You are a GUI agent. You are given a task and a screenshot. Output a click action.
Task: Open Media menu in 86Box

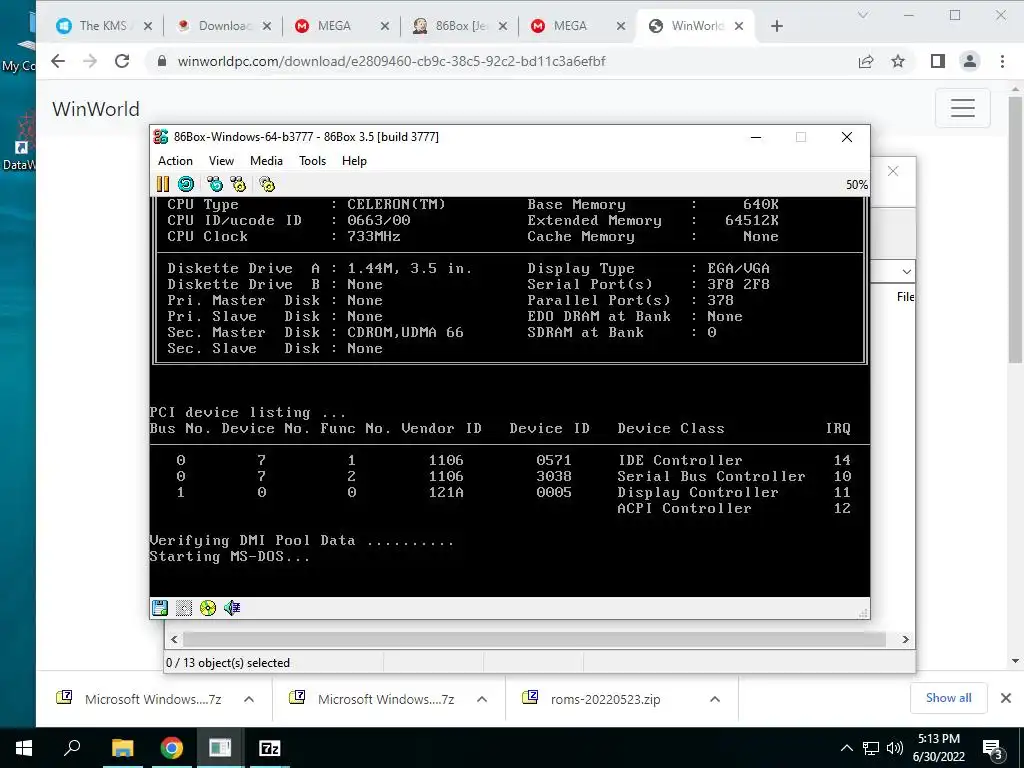(266, 161)
